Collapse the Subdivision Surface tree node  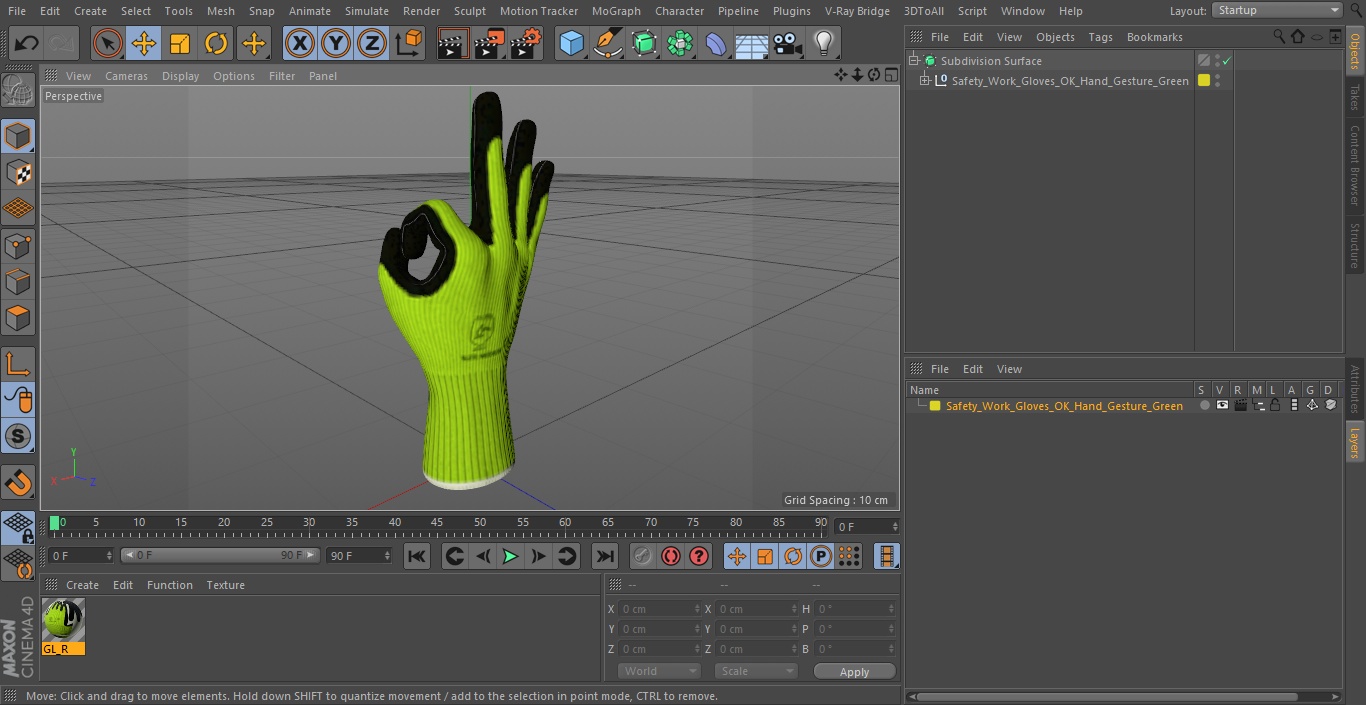click(x=914, y=61)
